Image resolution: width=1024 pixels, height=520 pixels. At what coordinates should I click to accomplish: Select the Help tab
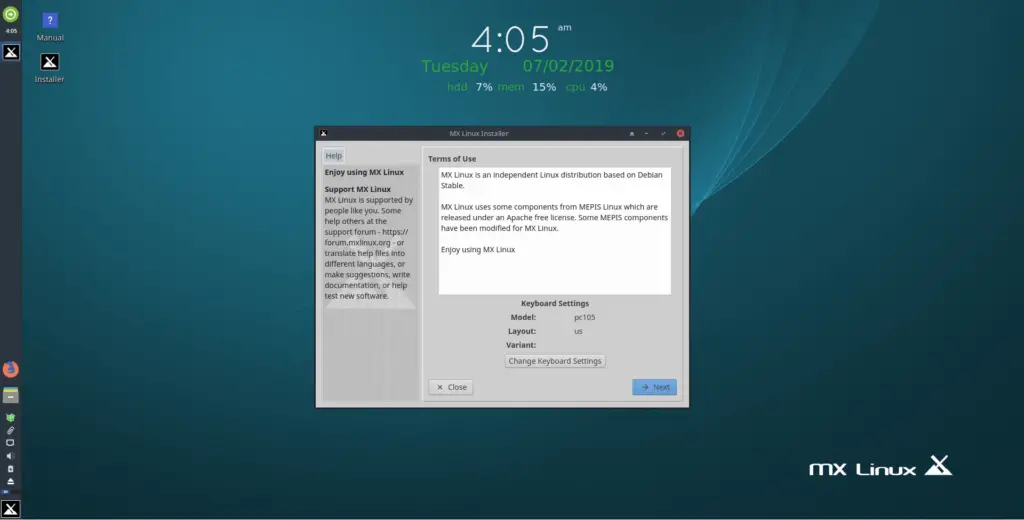coord(334,156)
